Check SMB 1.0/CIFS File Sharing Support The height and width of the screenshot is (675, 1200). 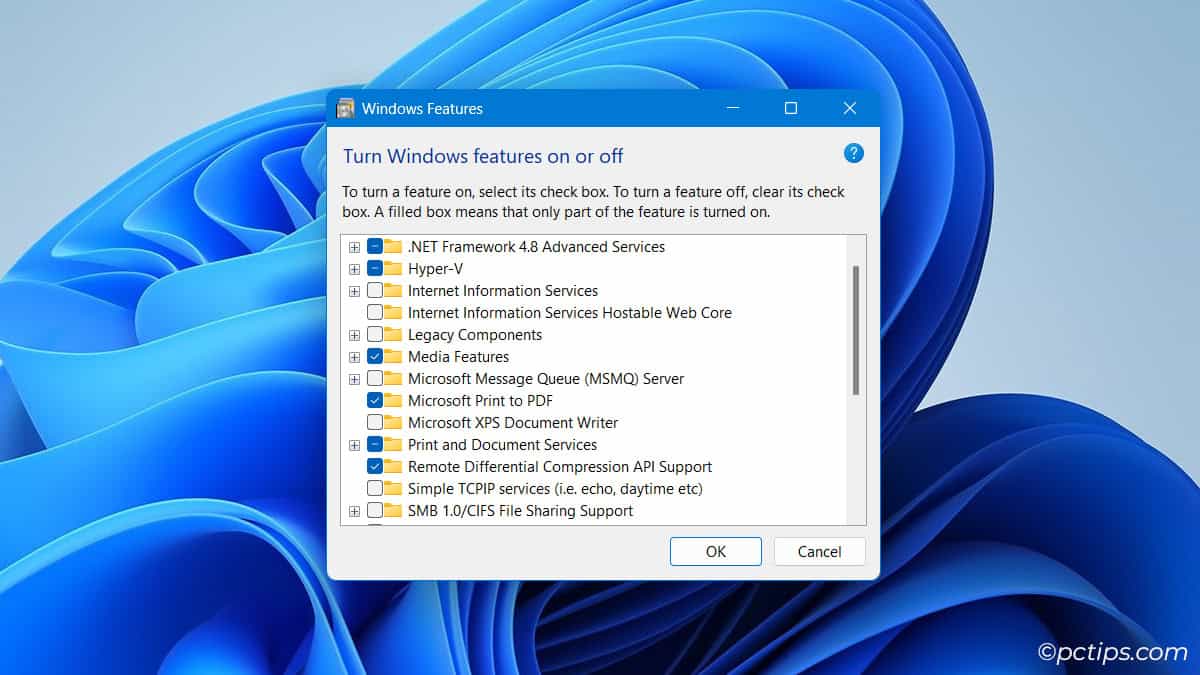(x=375, y=510)
